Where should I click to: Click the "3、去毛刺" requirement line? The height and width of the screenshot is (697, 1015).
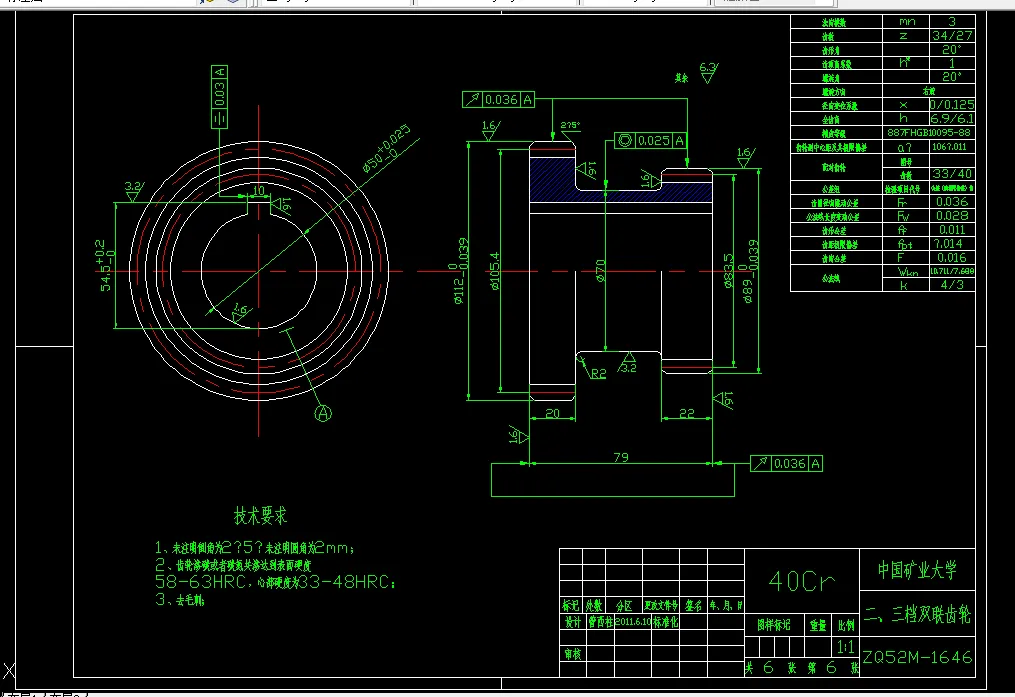coord(180,600)
